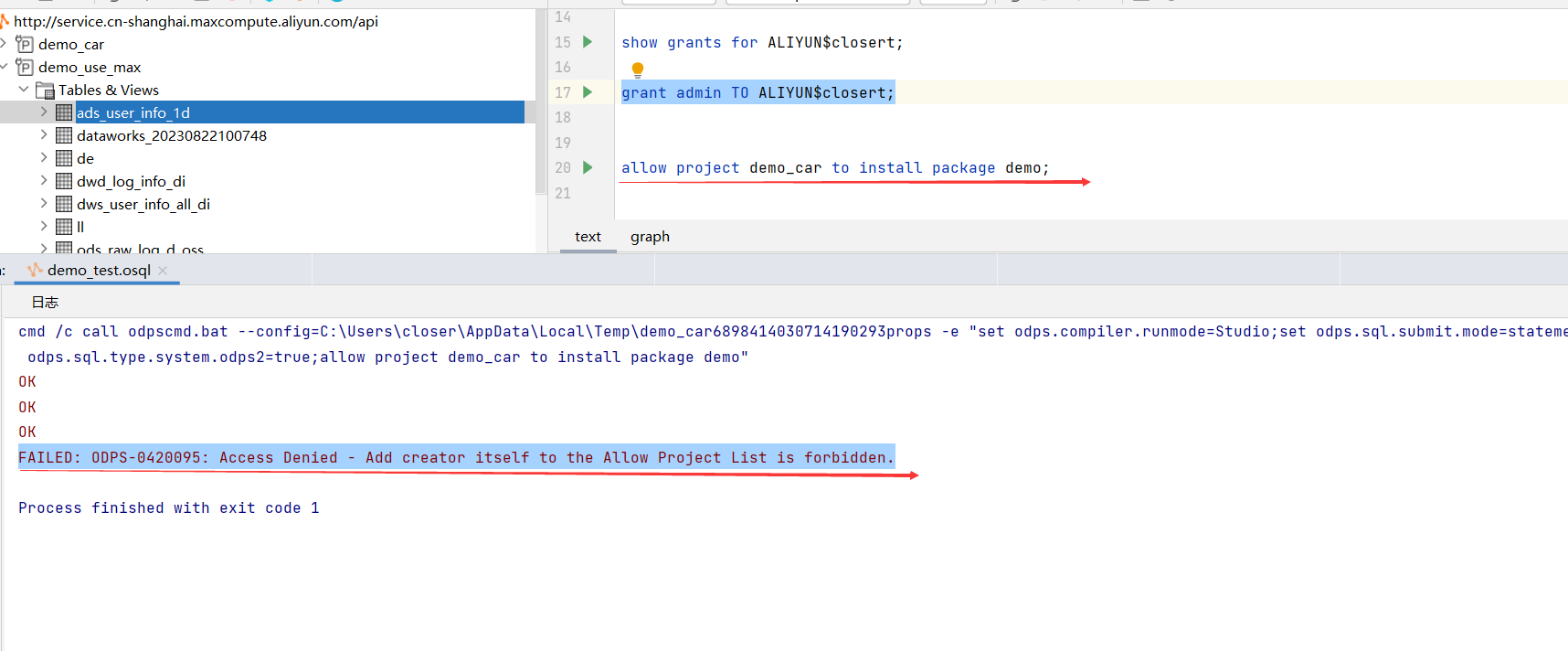The image size is (1568, 651).
Task: Click the dwd_log_info_di table icon
Action: pos(64,181)
